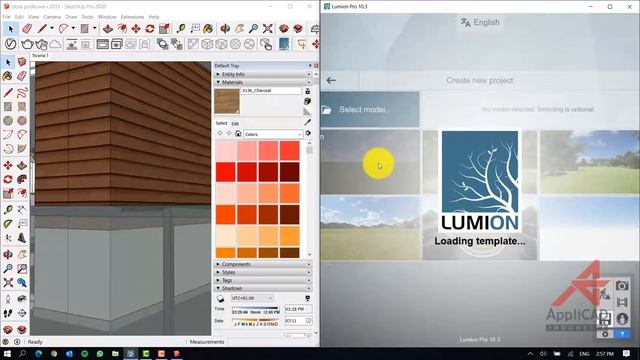Viewport: 640px width, 360px height.
Task: Click V-Ray show frame buffer icon
Action: [x=102, y=44]
